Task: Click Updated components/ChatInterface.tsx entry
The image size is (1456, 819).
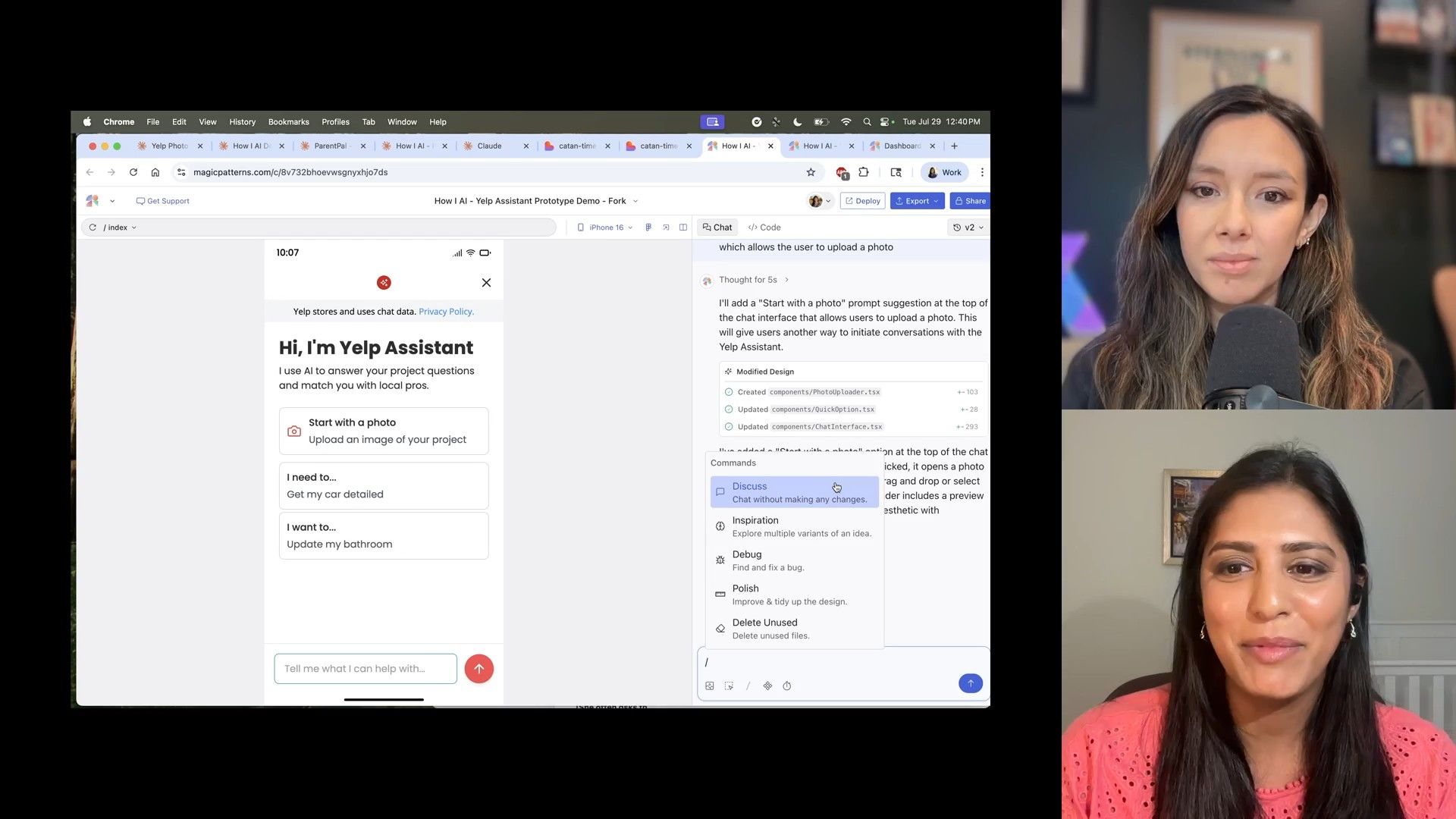Action: [x=852, y=427]
